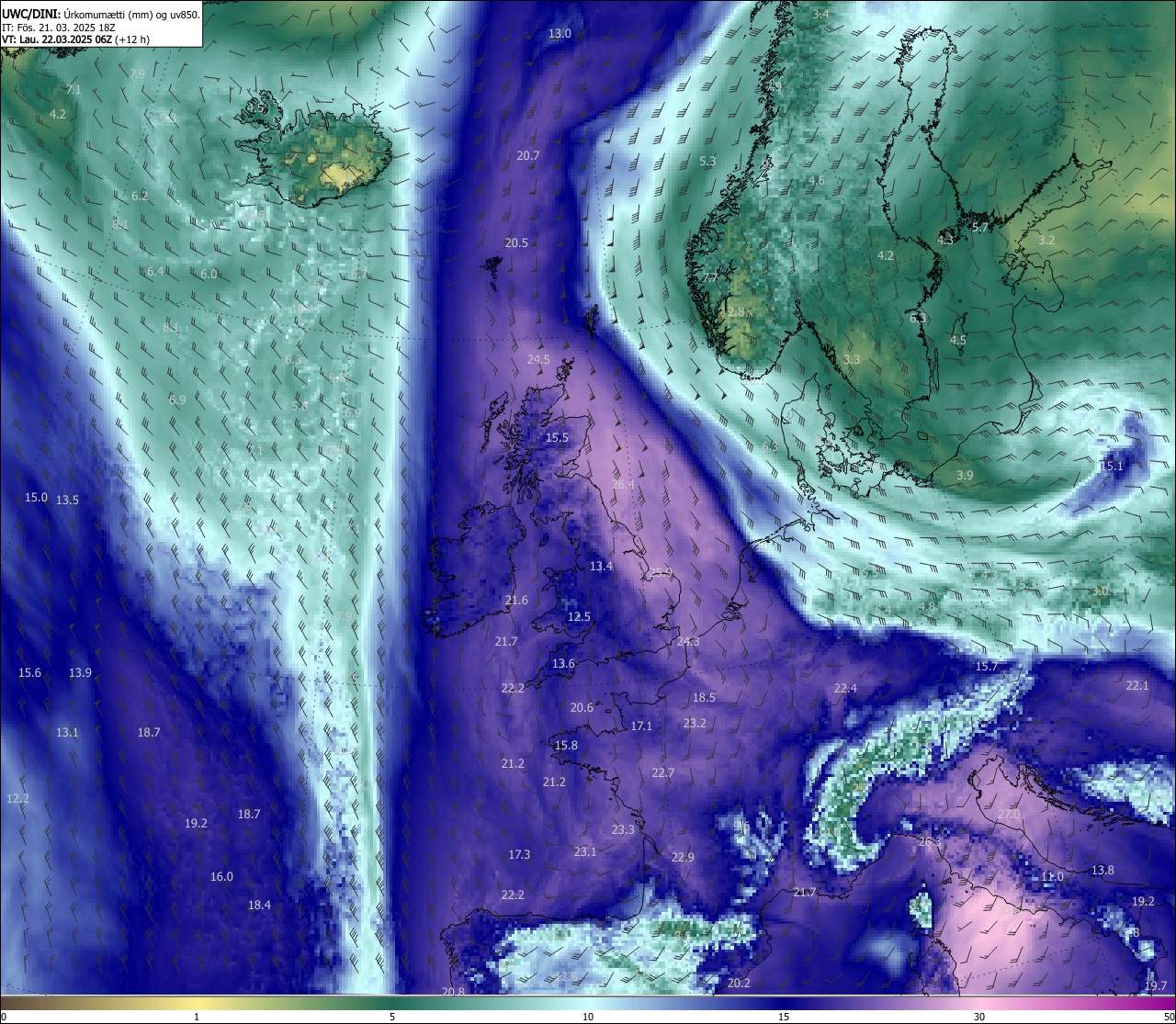
Task: Click the 20.6 value in the English Channel
Action: click(582, 707)
